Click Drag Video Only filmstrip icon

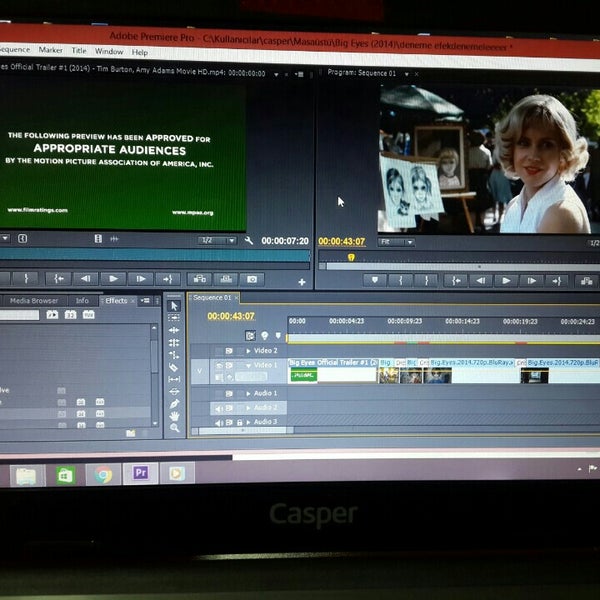(98, 239)
